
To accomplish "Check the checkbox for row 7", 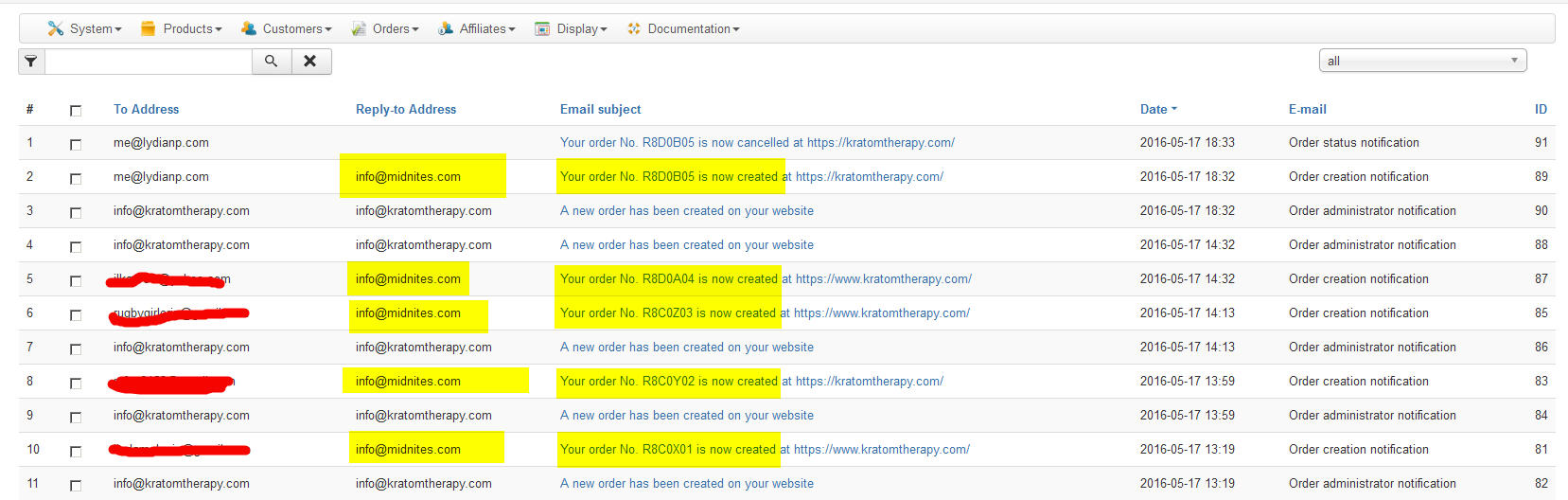I will (76, 349).
